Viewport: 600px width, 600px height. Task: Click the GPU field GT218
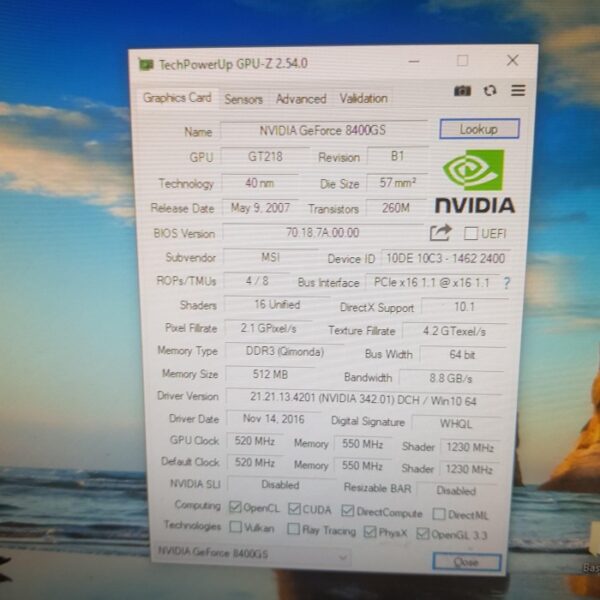pyautogui.click(x=265, y=157)
